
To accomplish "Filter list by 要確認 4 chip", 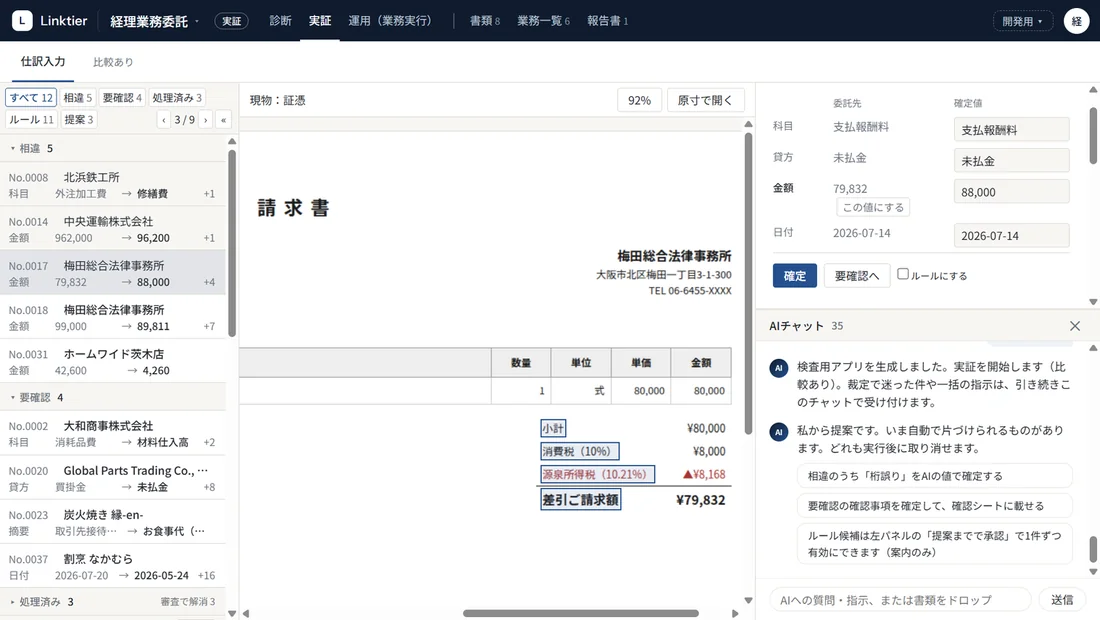I will coord(122,97).
